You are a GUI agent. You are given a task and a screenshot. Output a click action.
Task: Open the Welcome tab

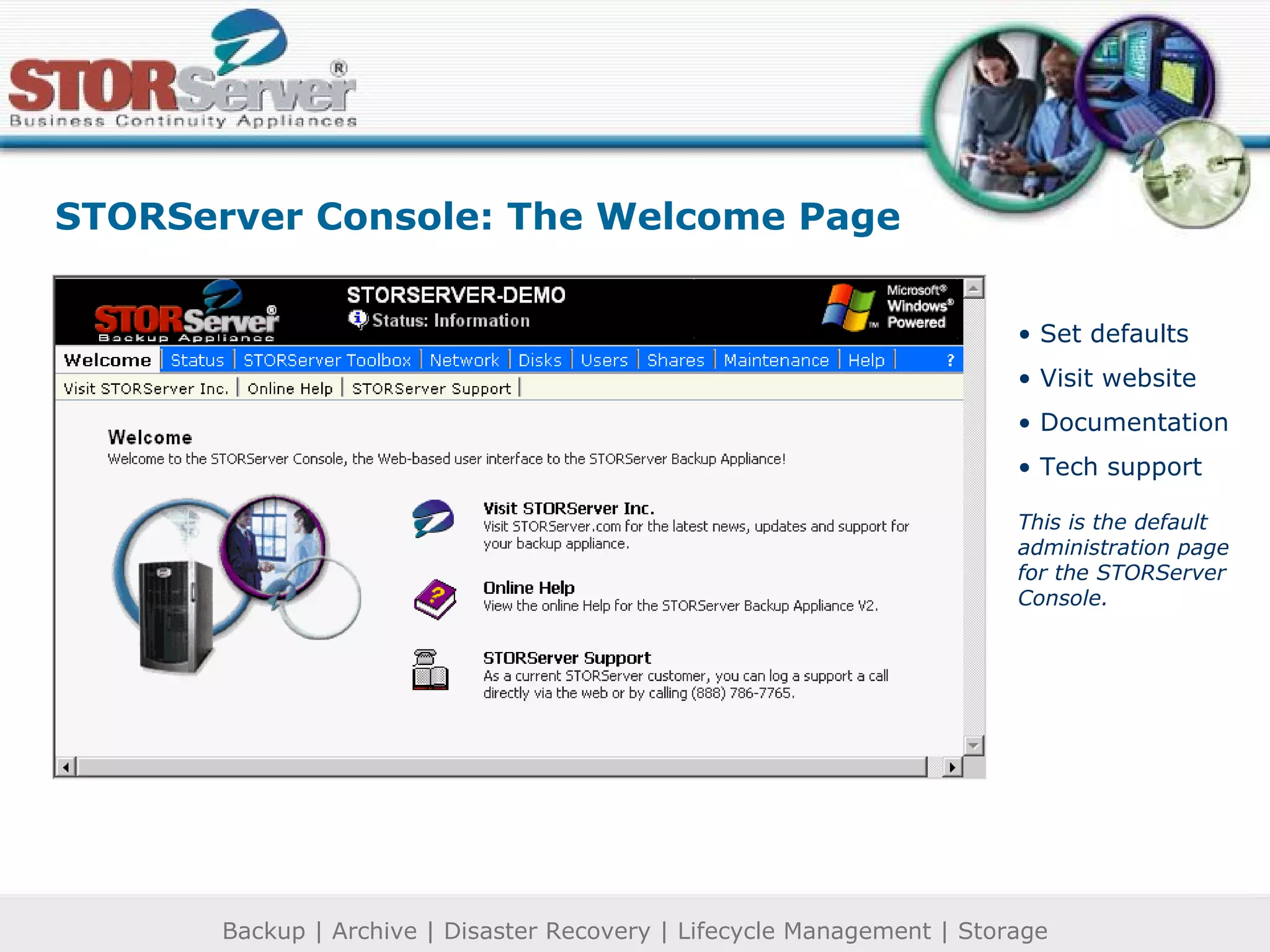coord(107,360)
